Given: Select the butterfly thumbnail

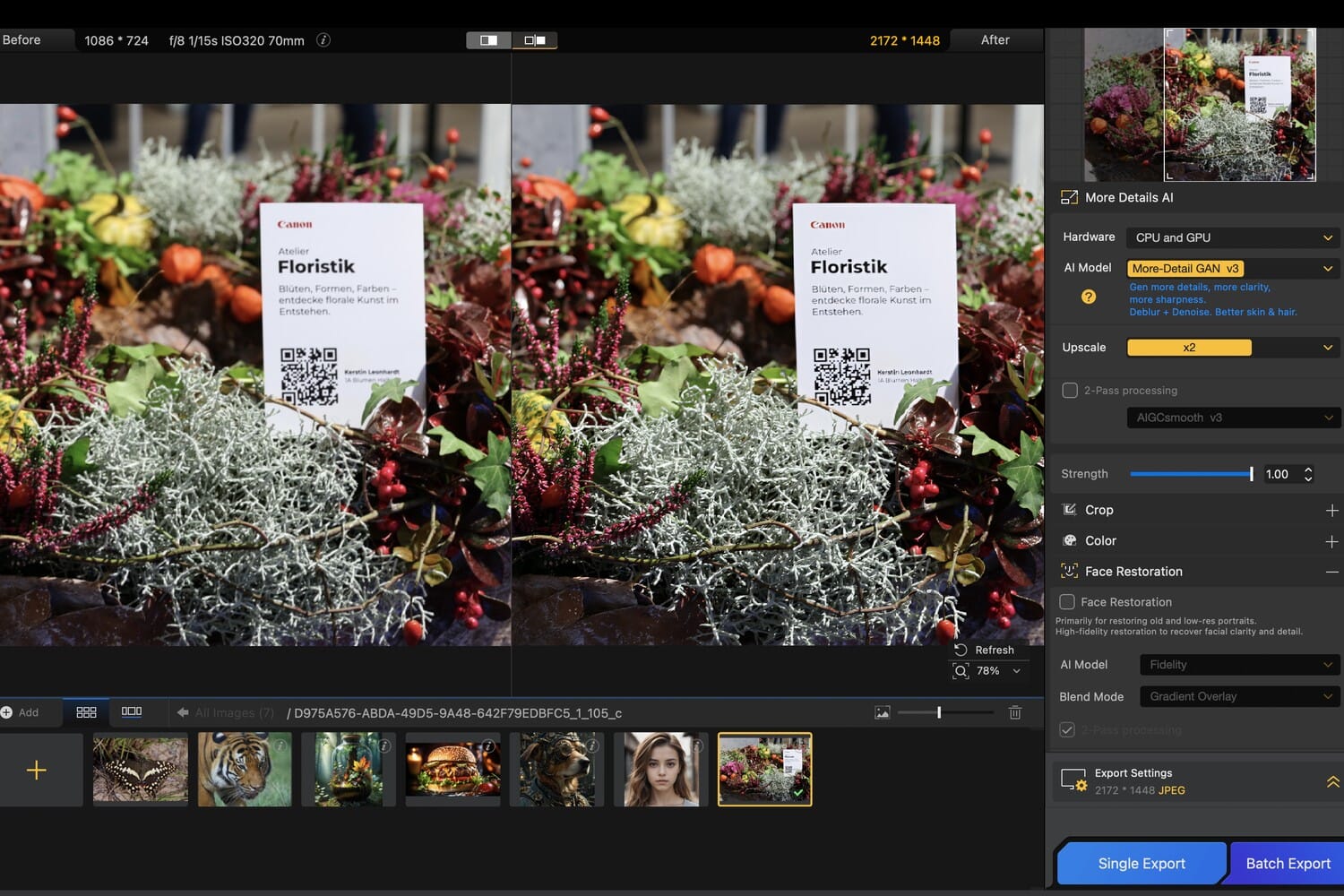Looking at the screenshot, I should coord(141,770).
